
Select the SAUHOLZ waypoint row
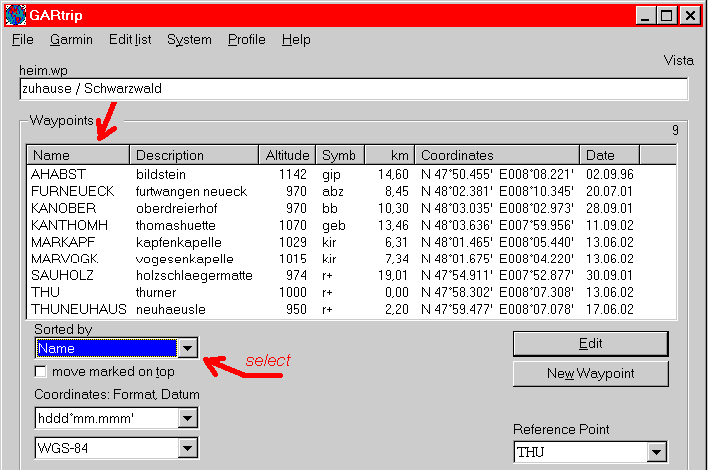(x=63, y=275)
